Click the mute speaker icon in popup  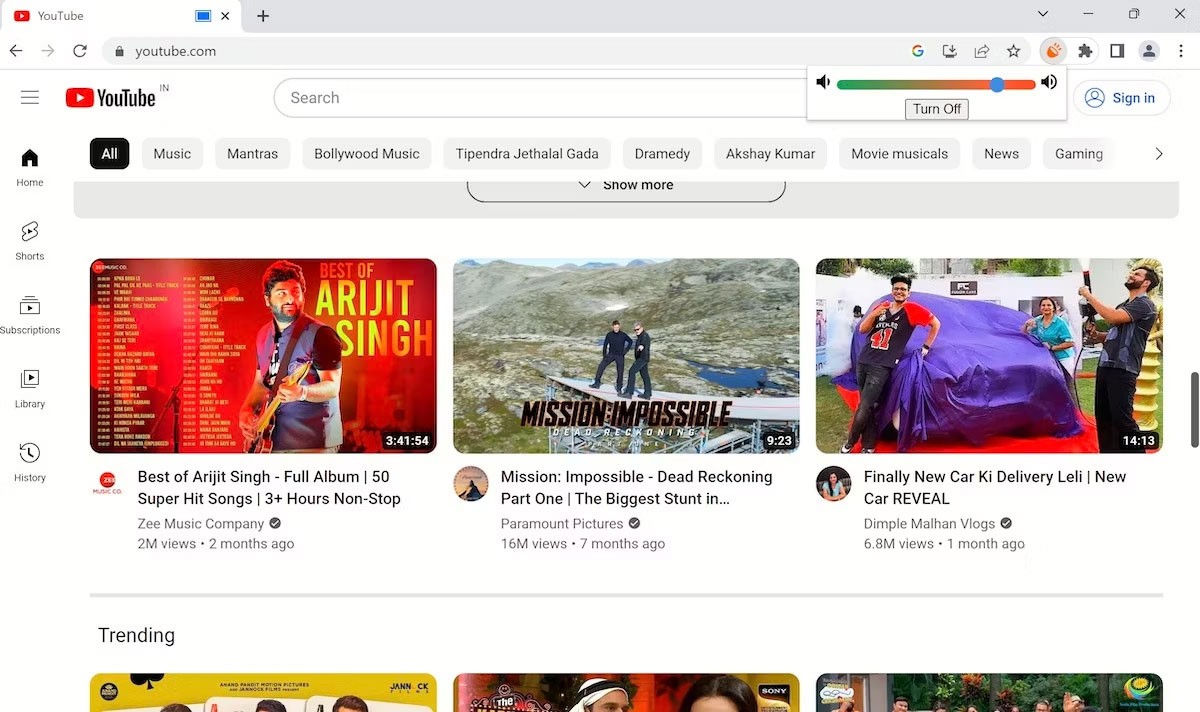coord(823,82)
